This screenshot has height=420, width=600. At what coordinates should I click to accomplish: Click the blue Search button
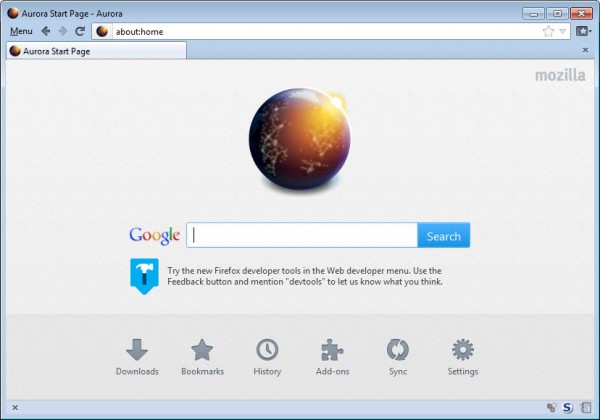[x=443, y=235]
